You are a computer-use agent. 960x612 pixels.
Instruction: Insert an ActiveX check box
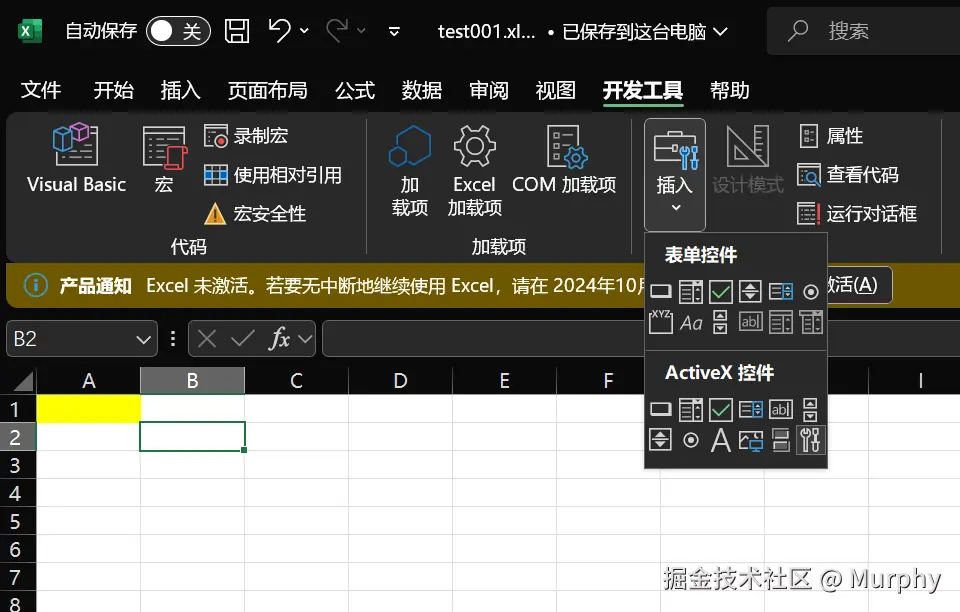click(721, 409)
